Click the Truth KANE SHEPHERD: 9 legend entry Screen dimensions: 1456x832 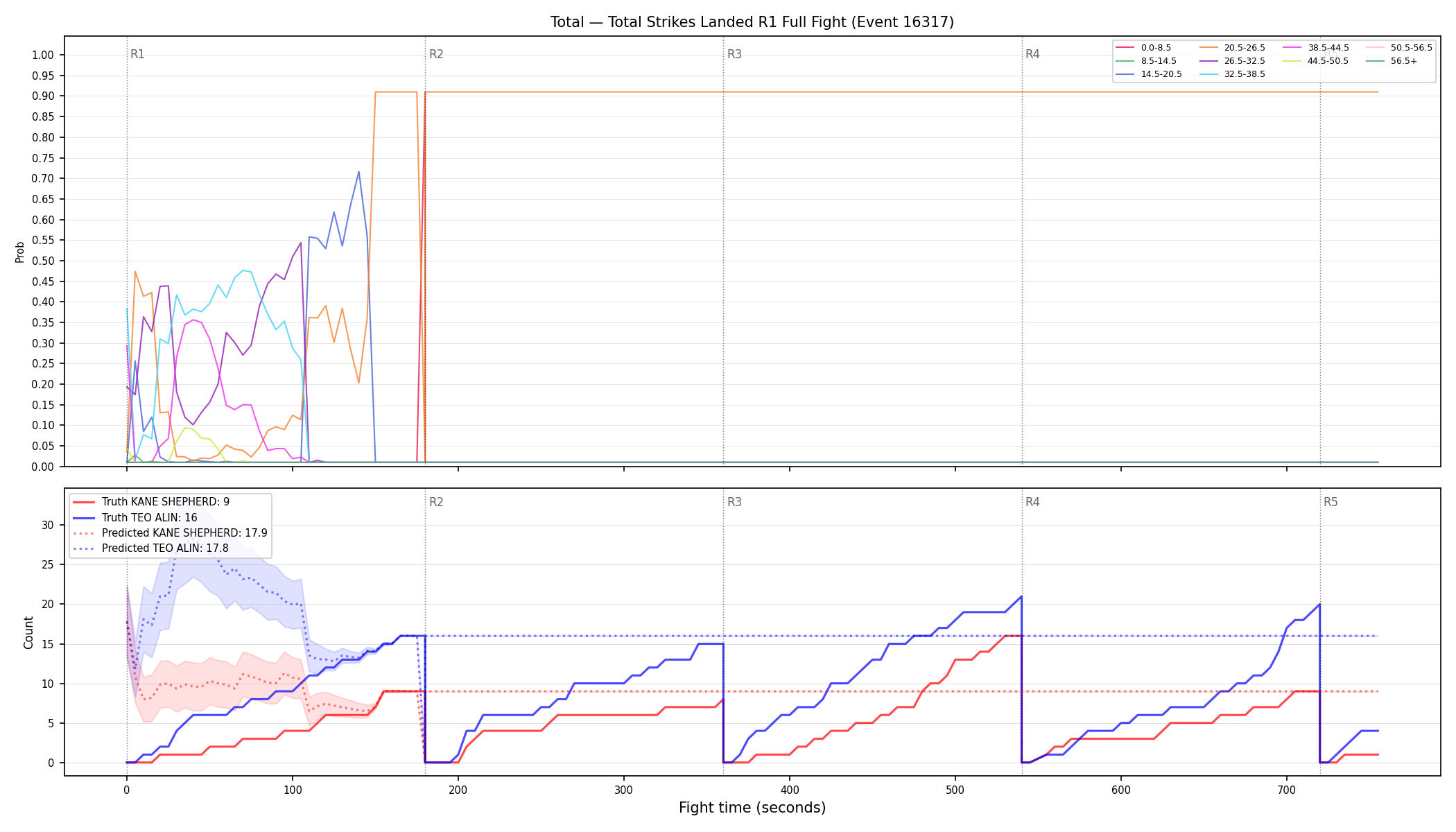point(151,502)
